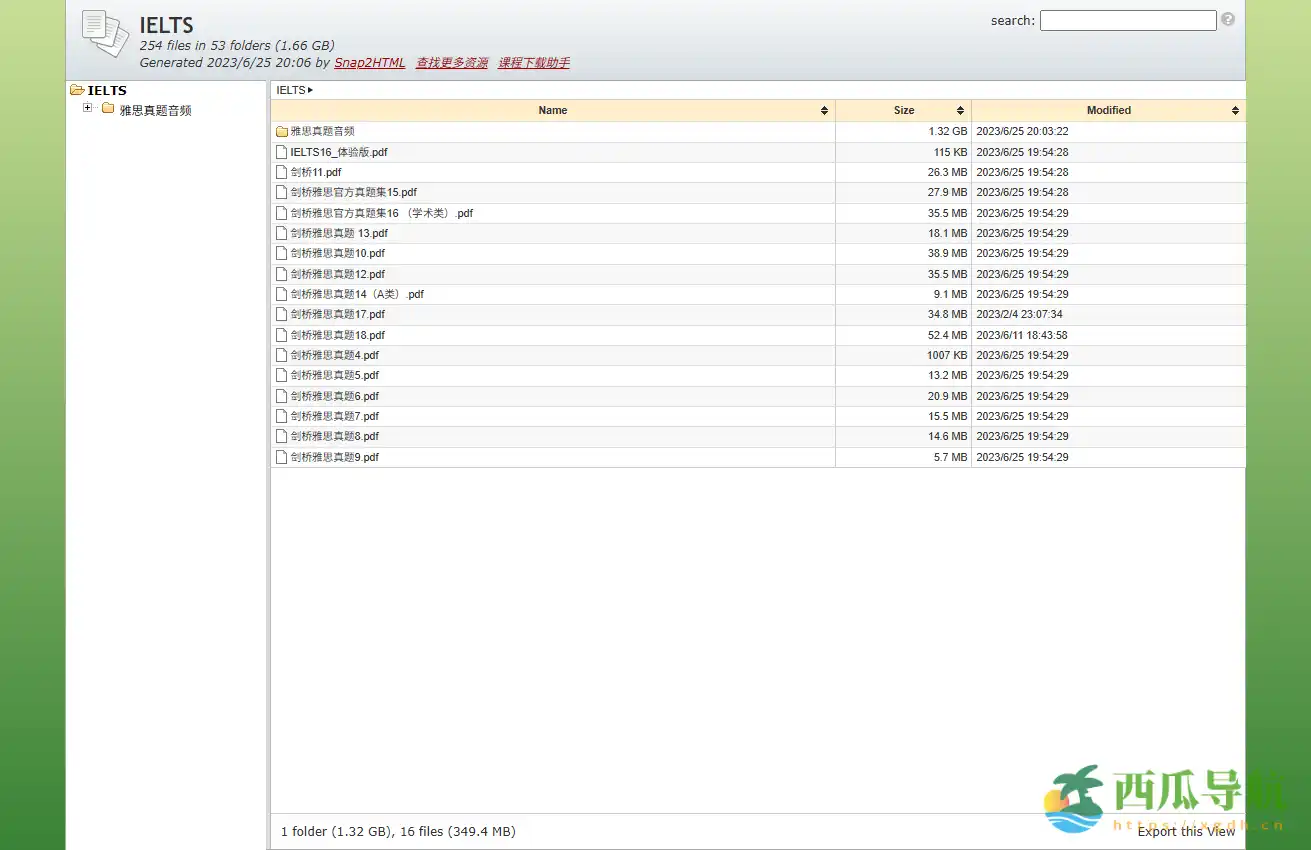Open 剑桥雅思官方真题集15.pdf file

(353, 192)
